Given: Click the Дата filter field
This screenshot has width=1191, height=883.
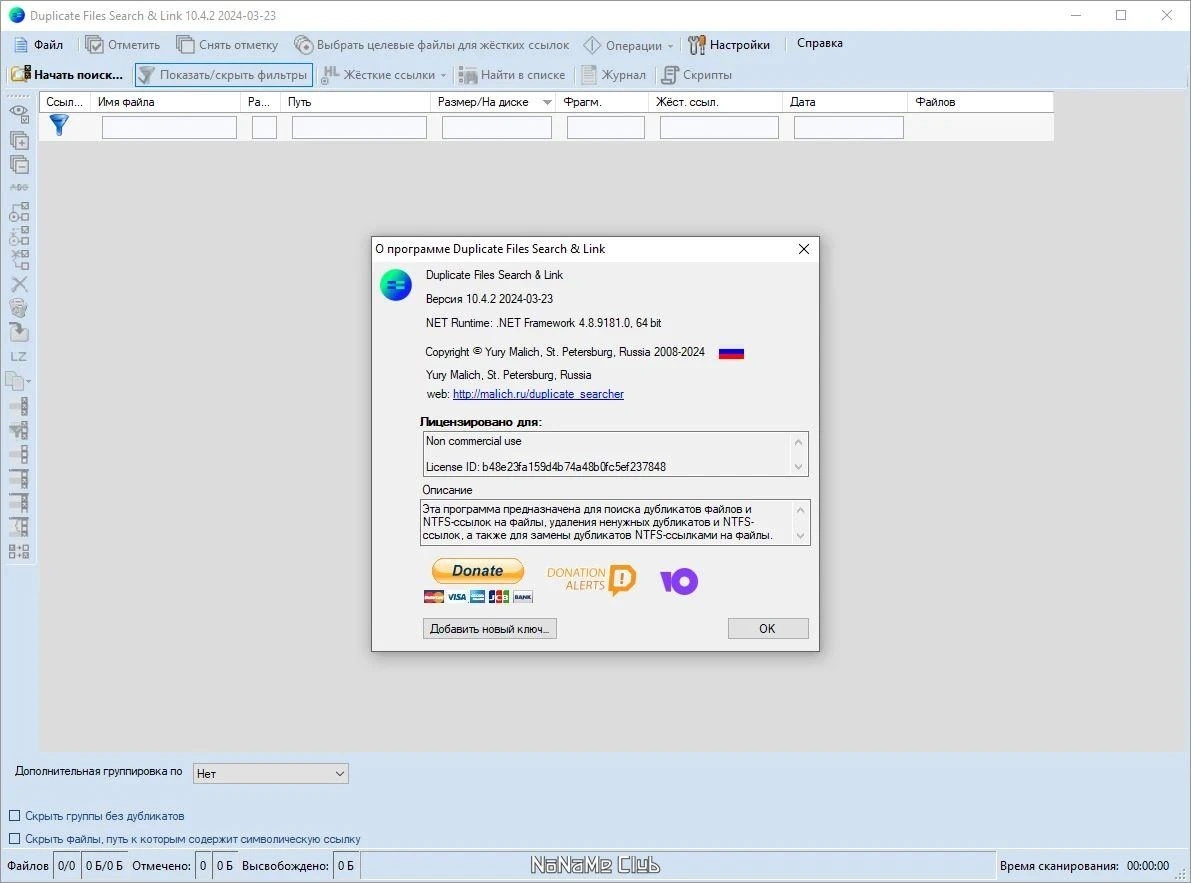Looking at the screenshot, I should pos(848,127).
